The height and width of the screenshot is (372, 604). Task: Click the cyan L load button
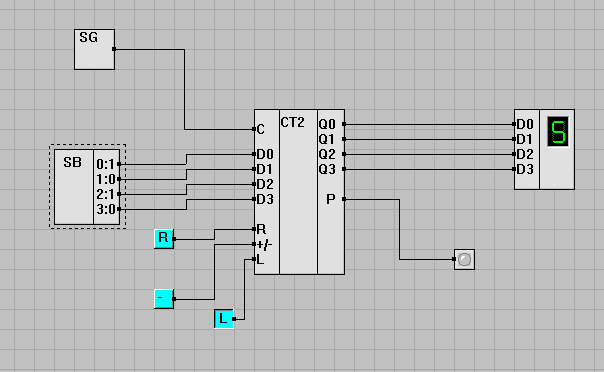(x=224, y=319)
